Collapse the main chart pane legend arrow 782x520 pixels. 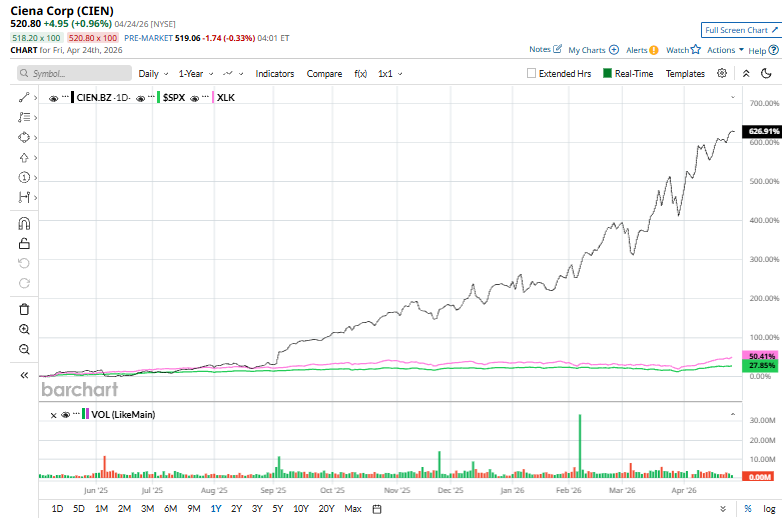[x=733, y=97]
